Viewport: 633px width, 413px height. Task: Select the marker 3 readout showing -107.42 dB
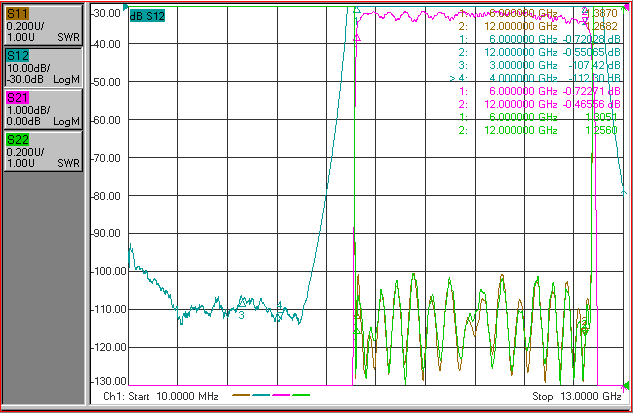[x=539, y=65]
